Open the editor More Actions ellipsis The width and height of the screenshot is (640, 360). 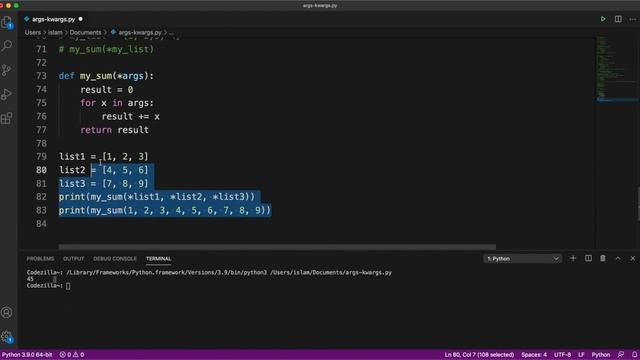(x=633, y=19)
